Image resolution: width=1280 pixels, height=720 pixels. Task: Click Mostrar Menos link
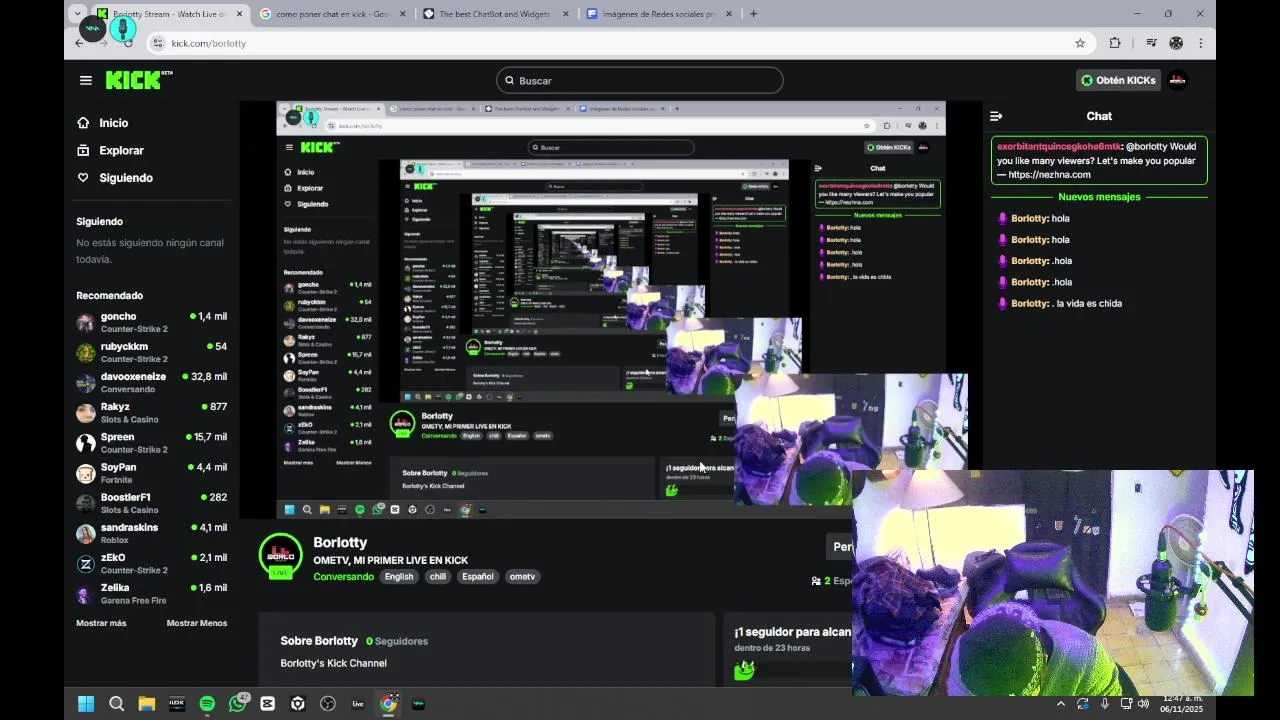tap(196, 623)
